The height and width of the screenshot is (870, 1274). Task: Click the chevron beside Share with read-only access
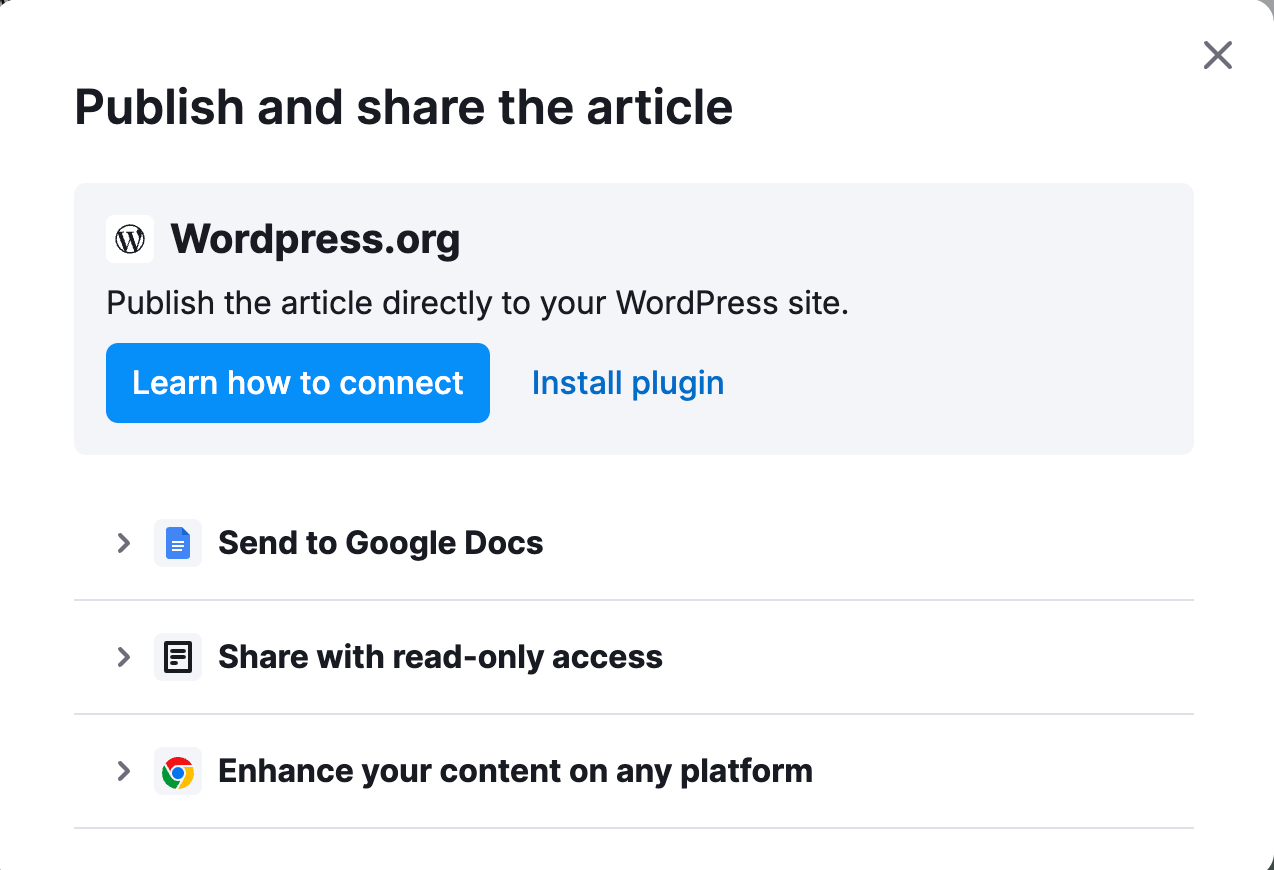pos(123,657)
